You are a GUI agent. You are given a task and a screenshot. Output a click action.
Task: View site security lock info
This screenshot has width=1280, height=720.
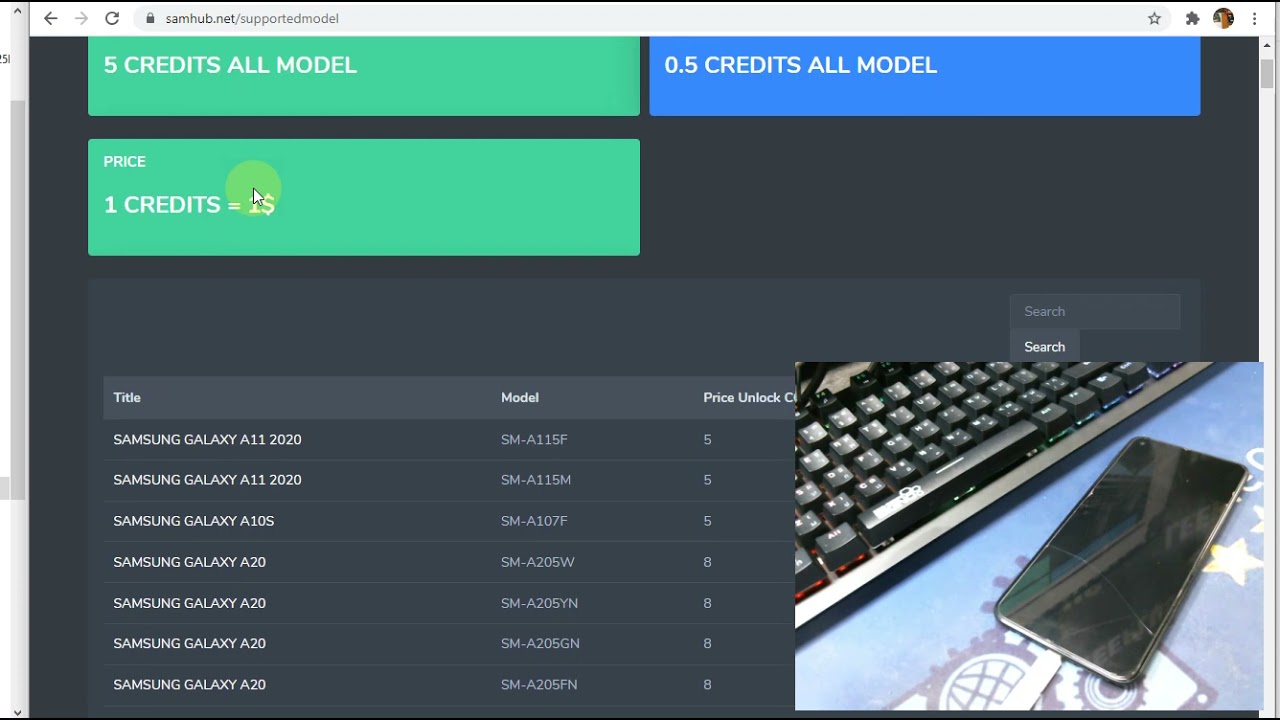coord(151,18)
